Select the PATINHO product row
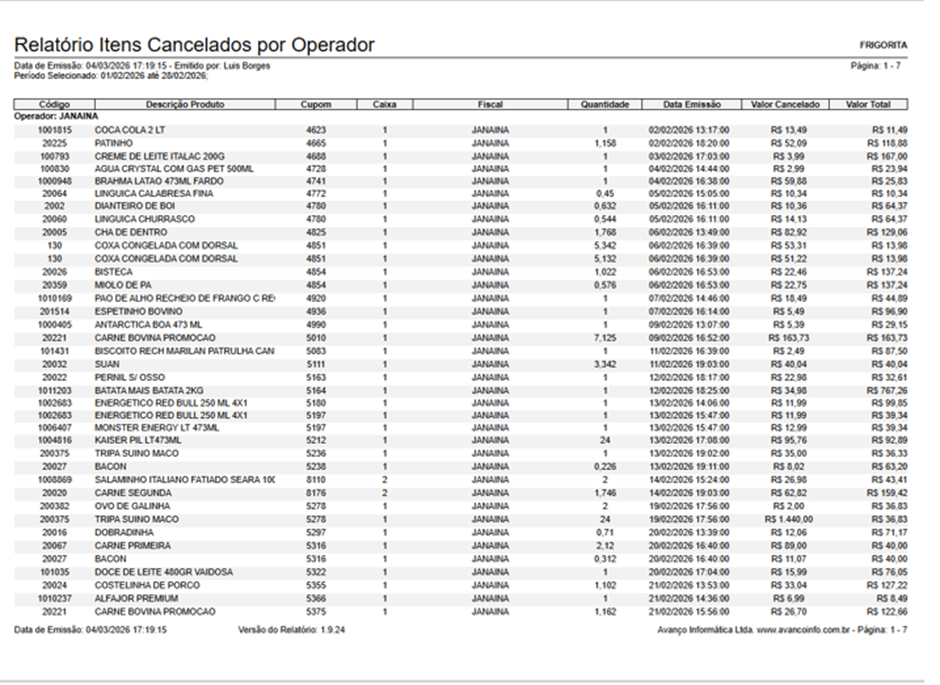The width and height of the screenshot is (940, 685). (460, 143)
